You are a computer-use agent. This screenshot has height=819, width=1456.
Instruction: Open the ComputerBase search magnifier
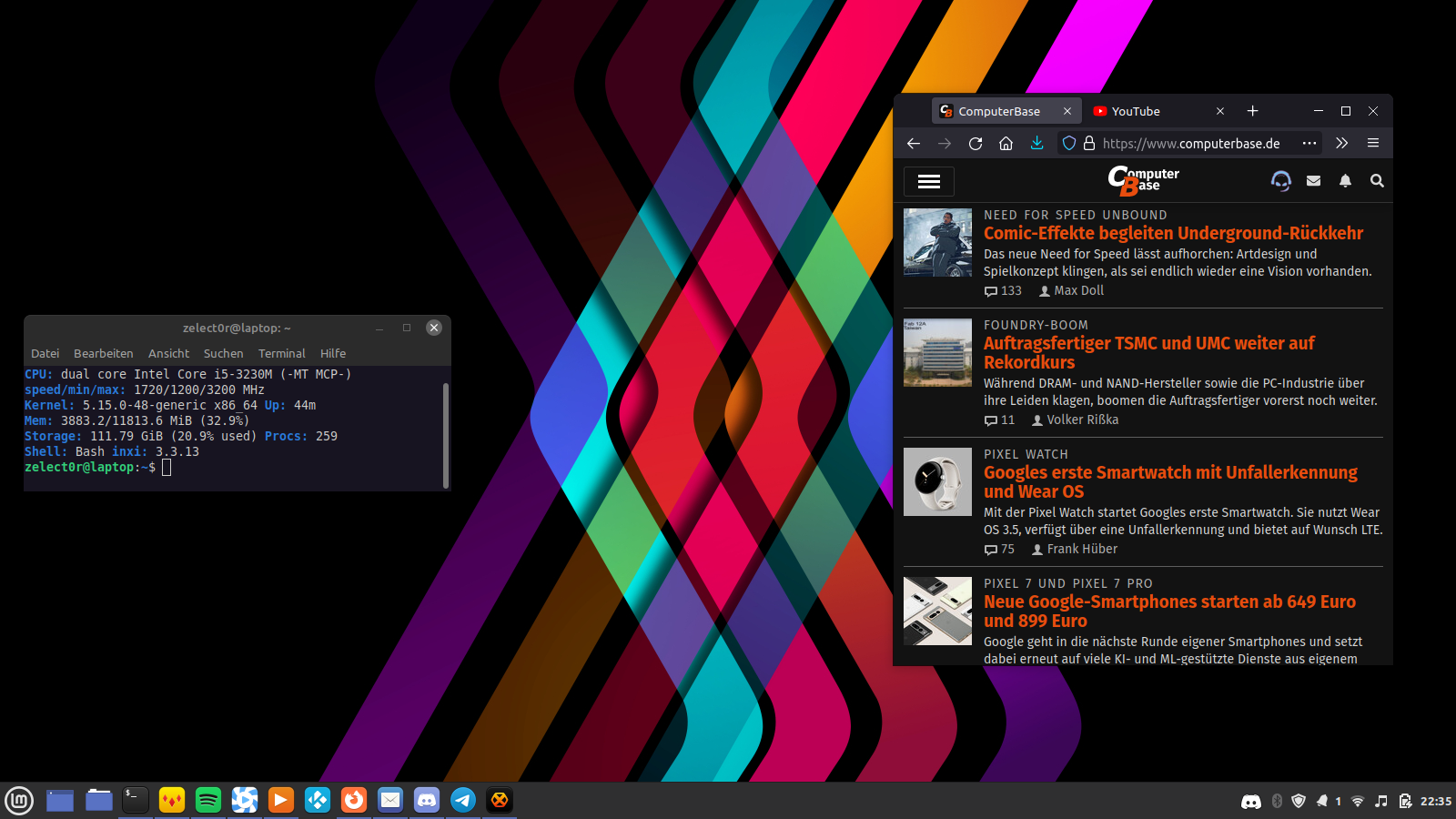tap(1377, 180)
